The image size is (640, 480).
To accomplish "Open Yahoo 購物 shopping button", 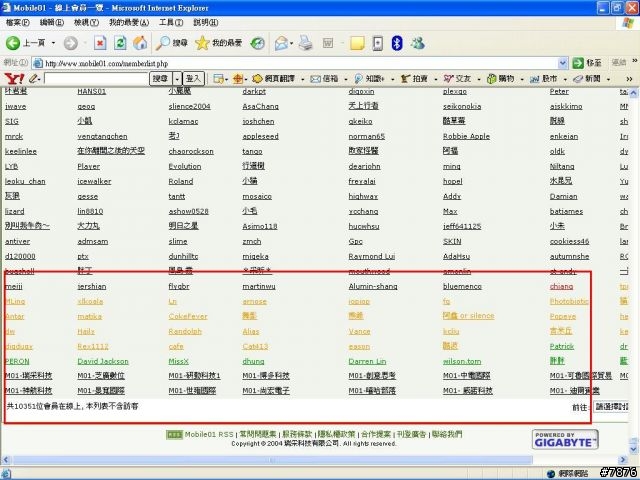I will tap(500, 78).
